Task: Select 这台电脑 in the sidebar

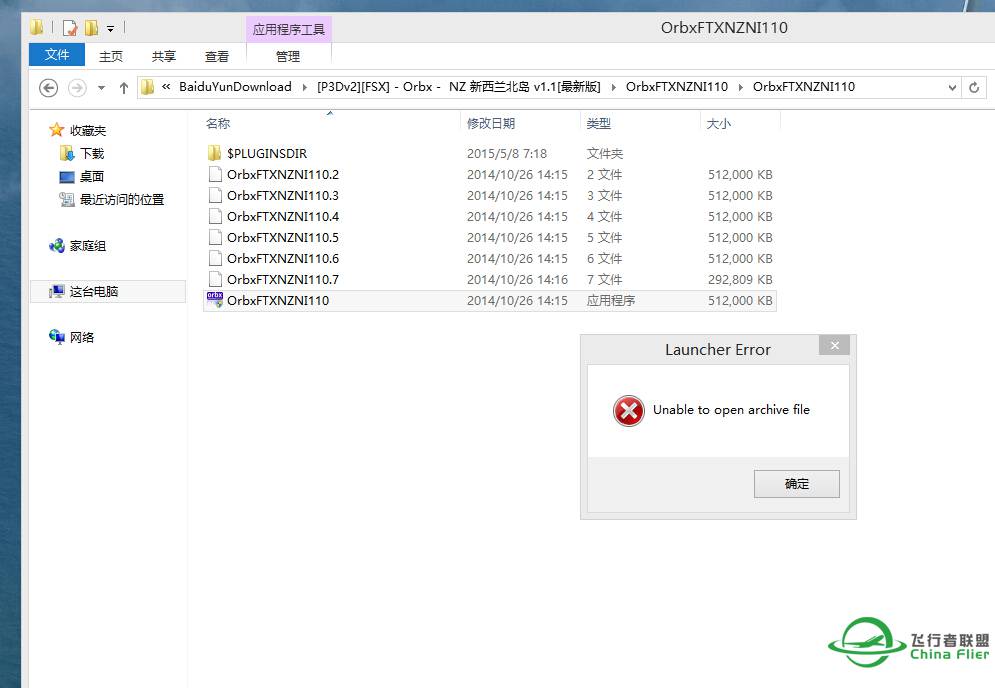Action: pyautogui.click(x=94, y=291)
